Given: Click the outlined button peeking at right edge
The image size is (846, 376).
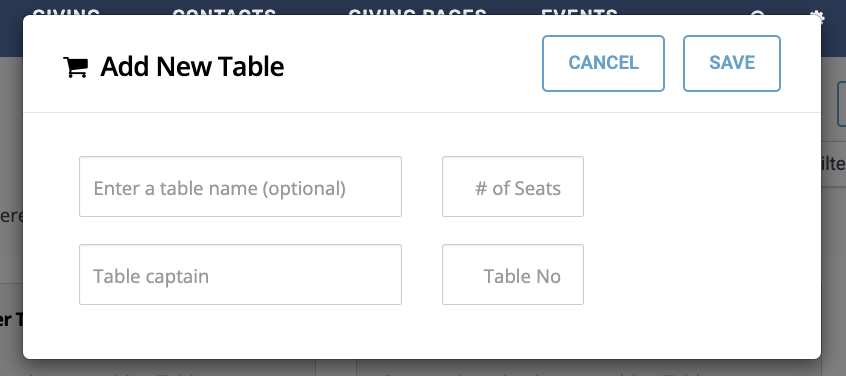Looking at the screenshot, I should tap(841, 104).
